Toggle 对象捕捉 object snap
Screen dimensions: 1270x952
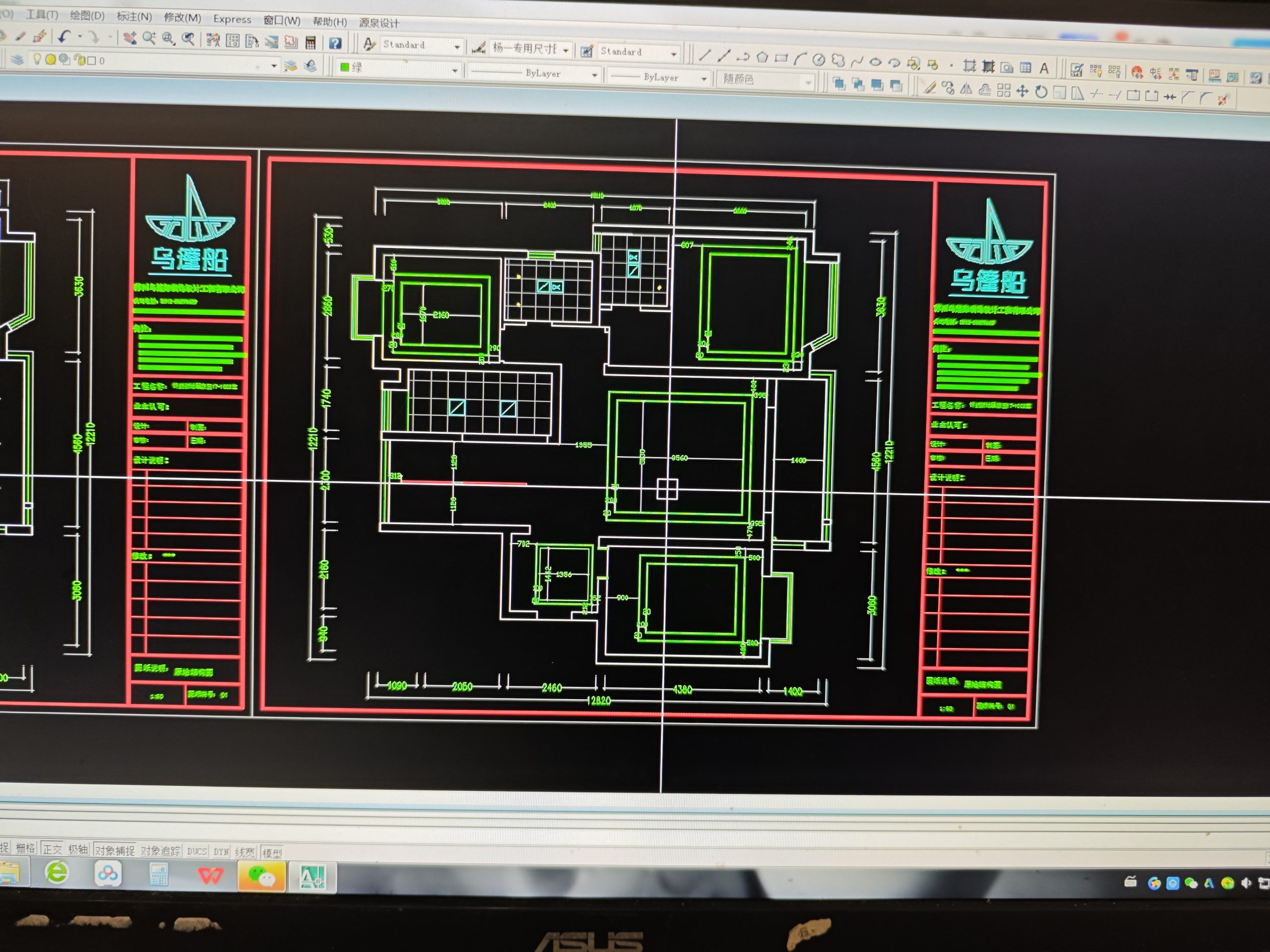tap(114, 850)
